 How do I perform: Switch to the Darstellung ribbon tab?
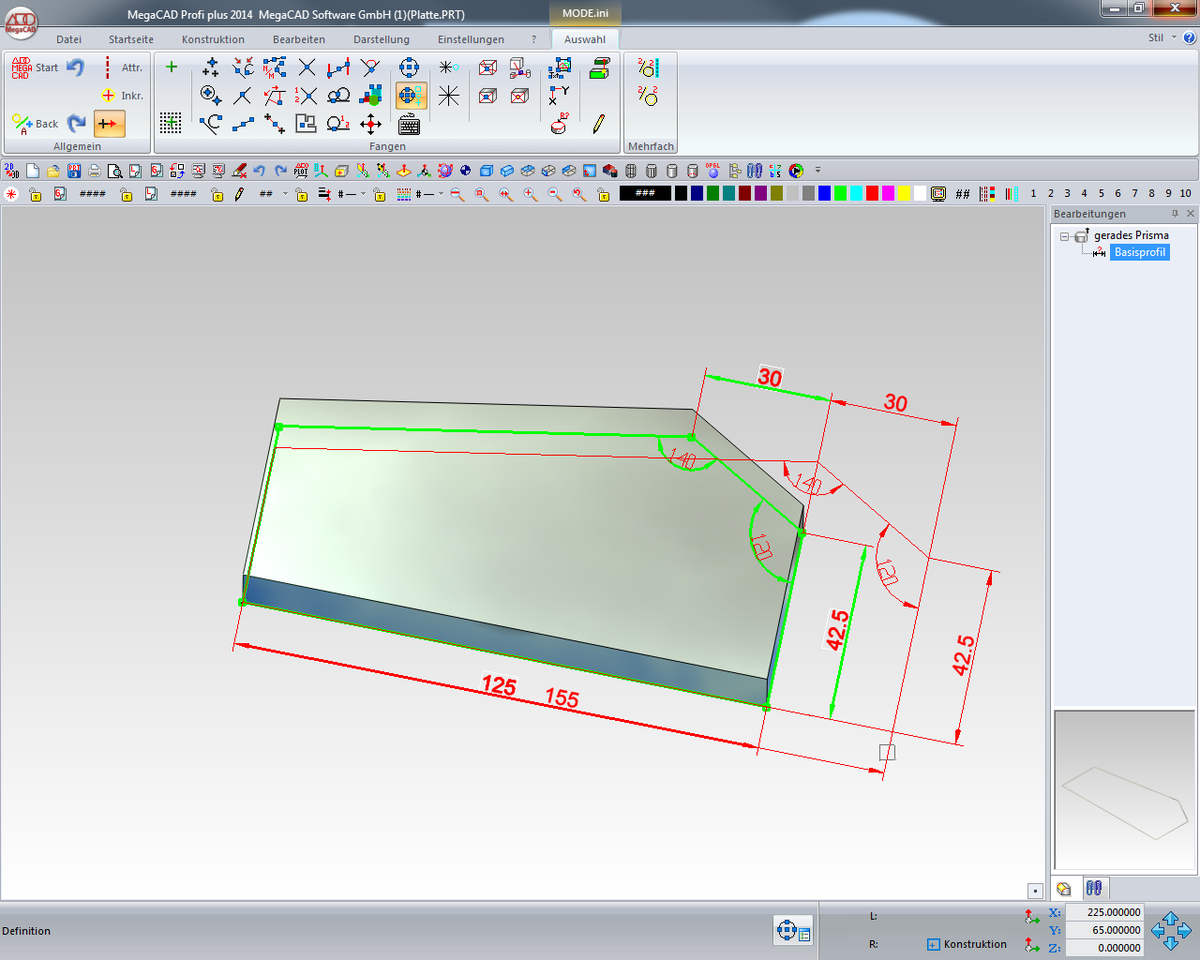(381, 39)
